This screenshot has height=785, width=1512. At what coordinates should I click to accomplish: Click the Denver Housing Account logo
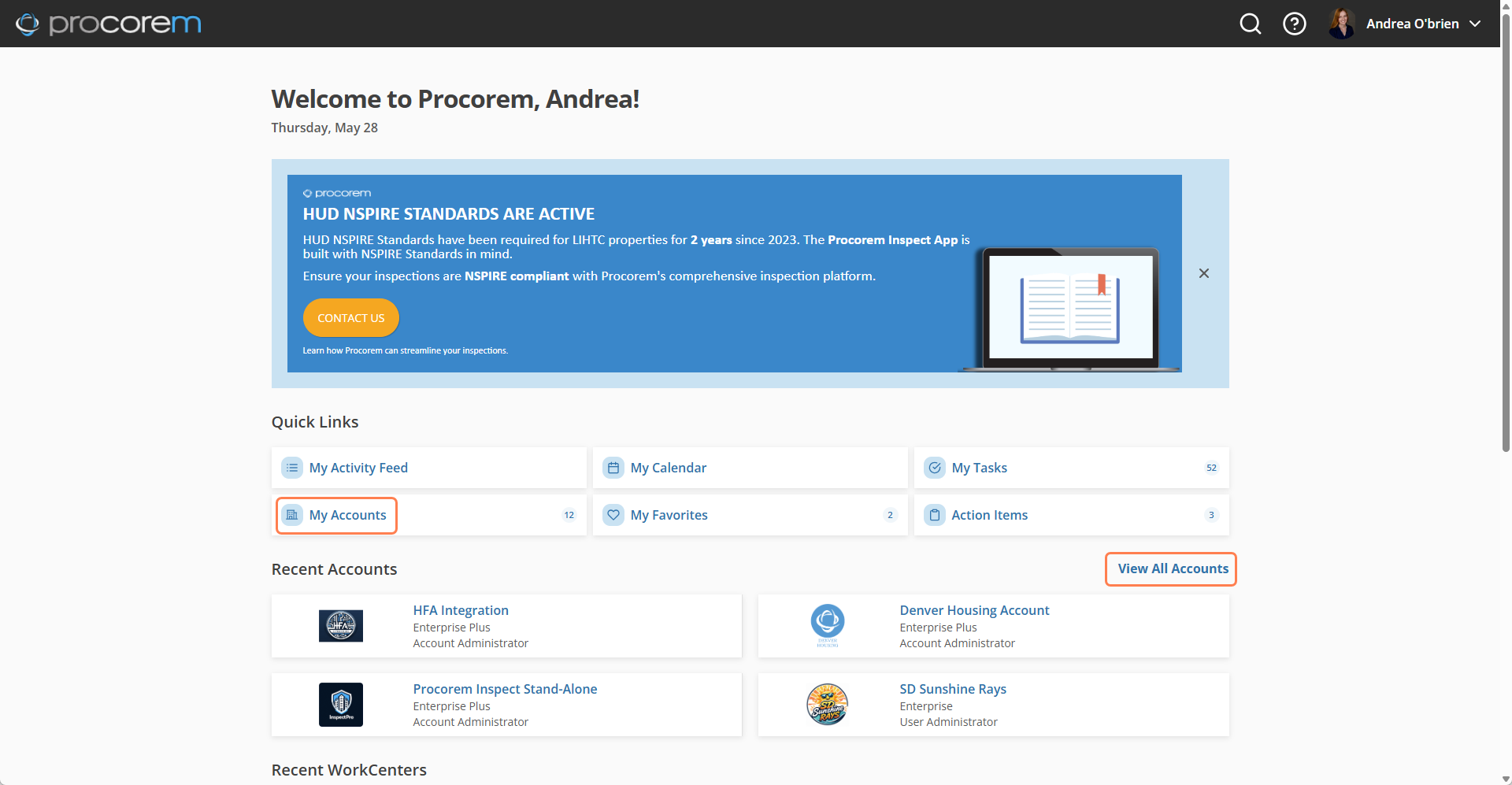tap(828, 626)
